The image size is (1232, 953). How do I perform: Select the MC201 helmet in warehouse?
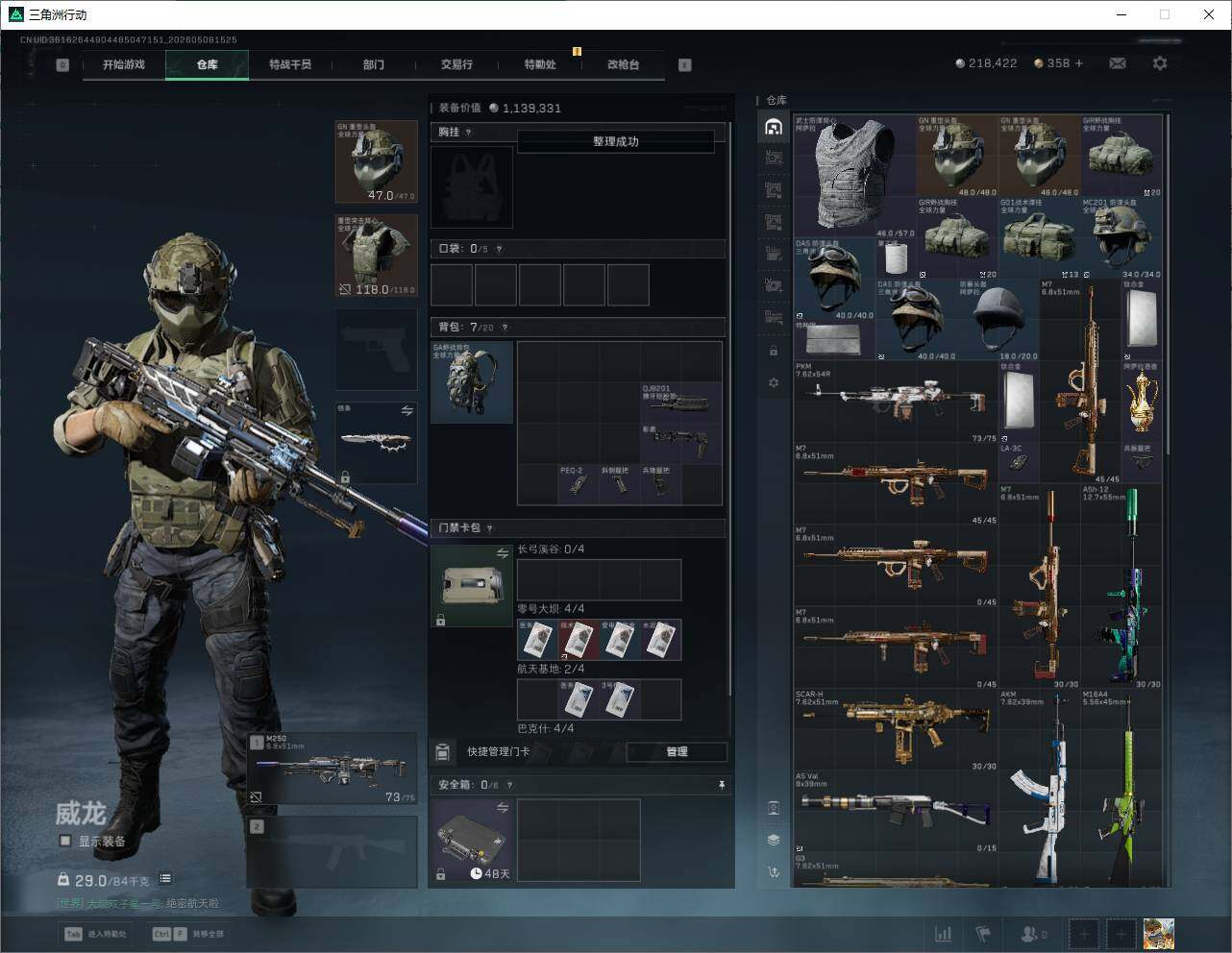pyautogui.click(x=1121, y=238)
